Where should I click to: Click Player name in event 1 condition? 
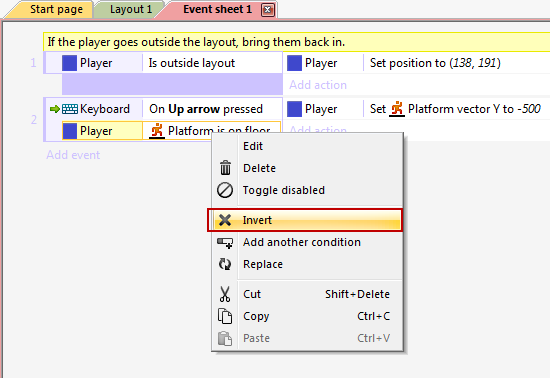tap(96, 63)
